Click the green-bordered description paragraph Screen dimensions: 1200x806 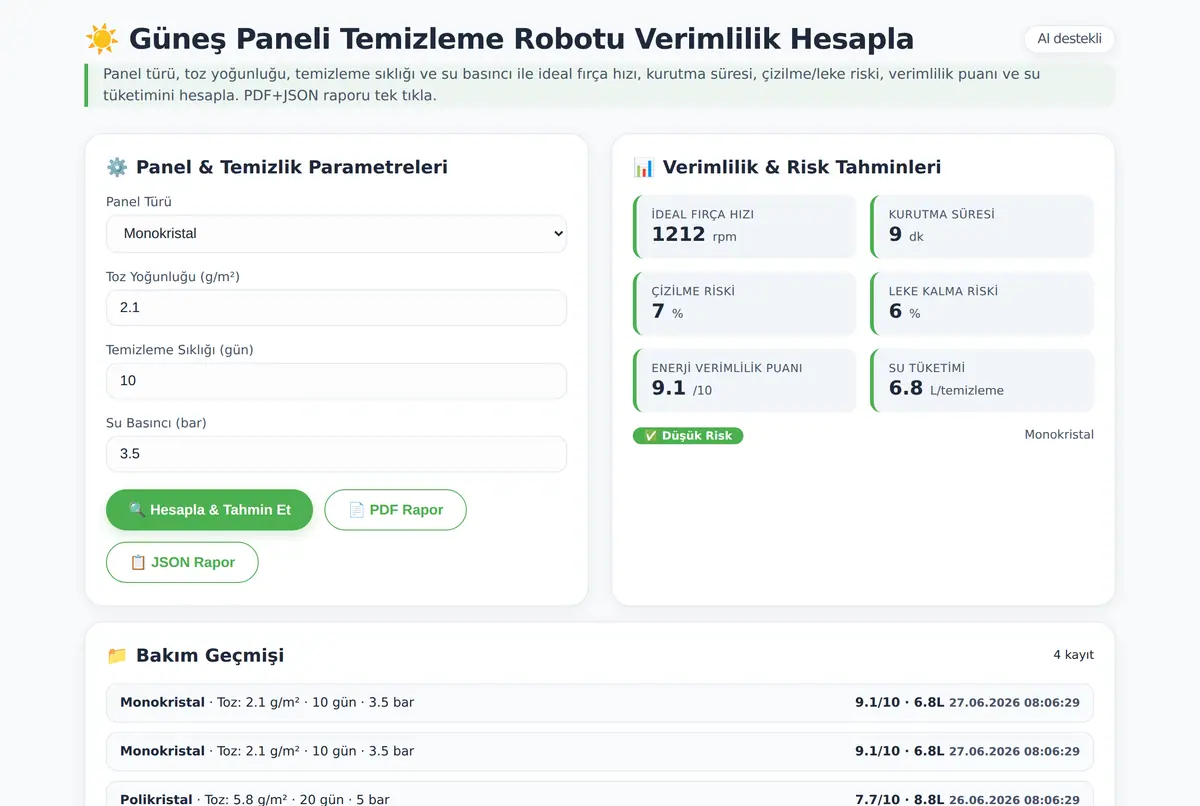pyautogui.click(x=600, y=85)
